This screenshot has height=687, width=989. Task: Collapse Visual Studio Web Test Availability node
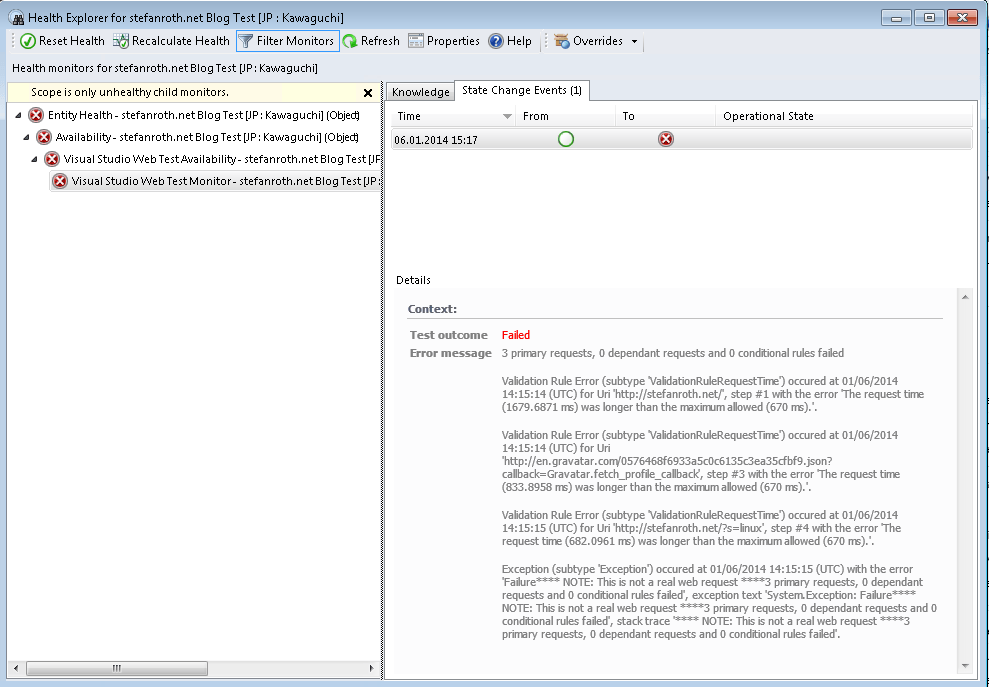point(35,160)
